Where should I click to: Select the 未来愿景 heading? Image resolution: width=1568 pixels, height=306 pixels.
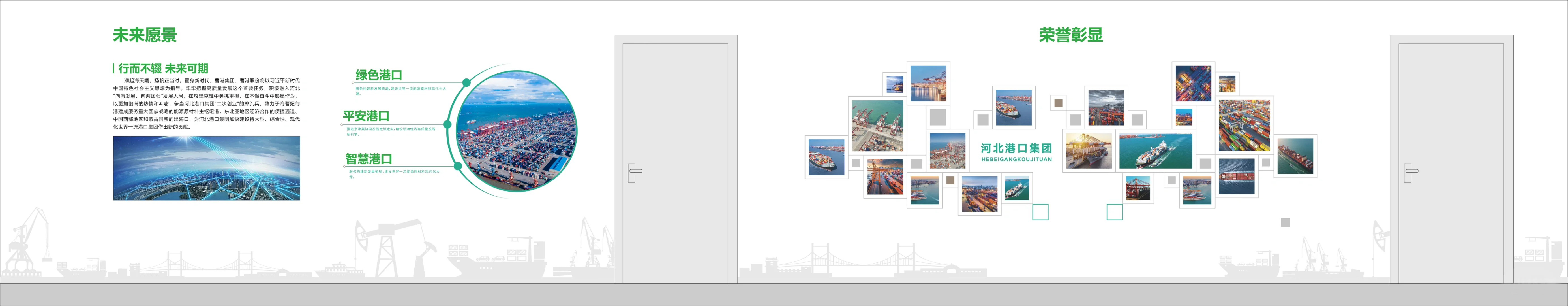(145, 35)
